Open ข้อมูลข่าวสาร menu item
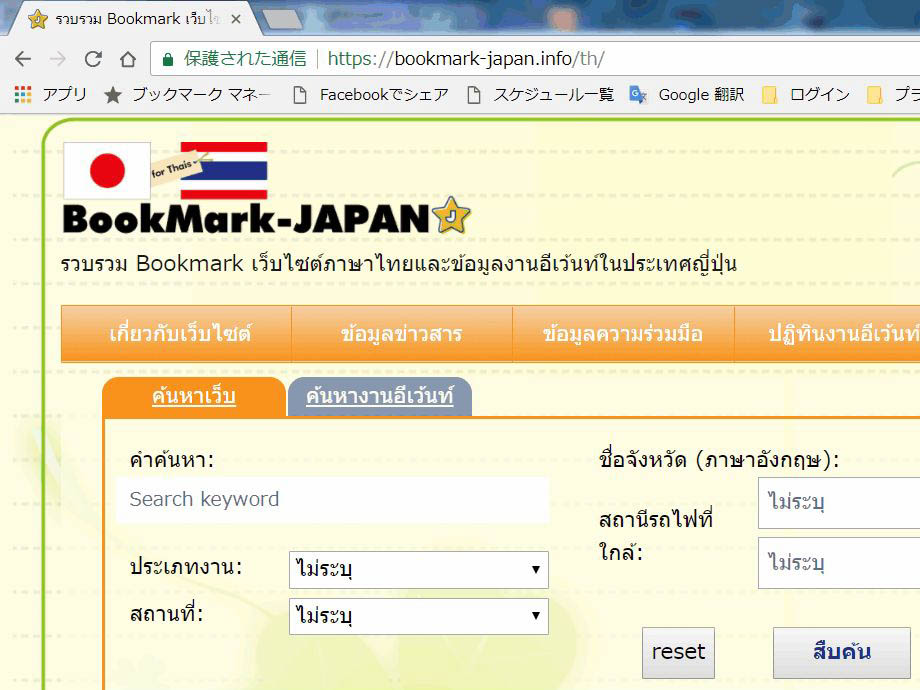 (x=401, y=334)
